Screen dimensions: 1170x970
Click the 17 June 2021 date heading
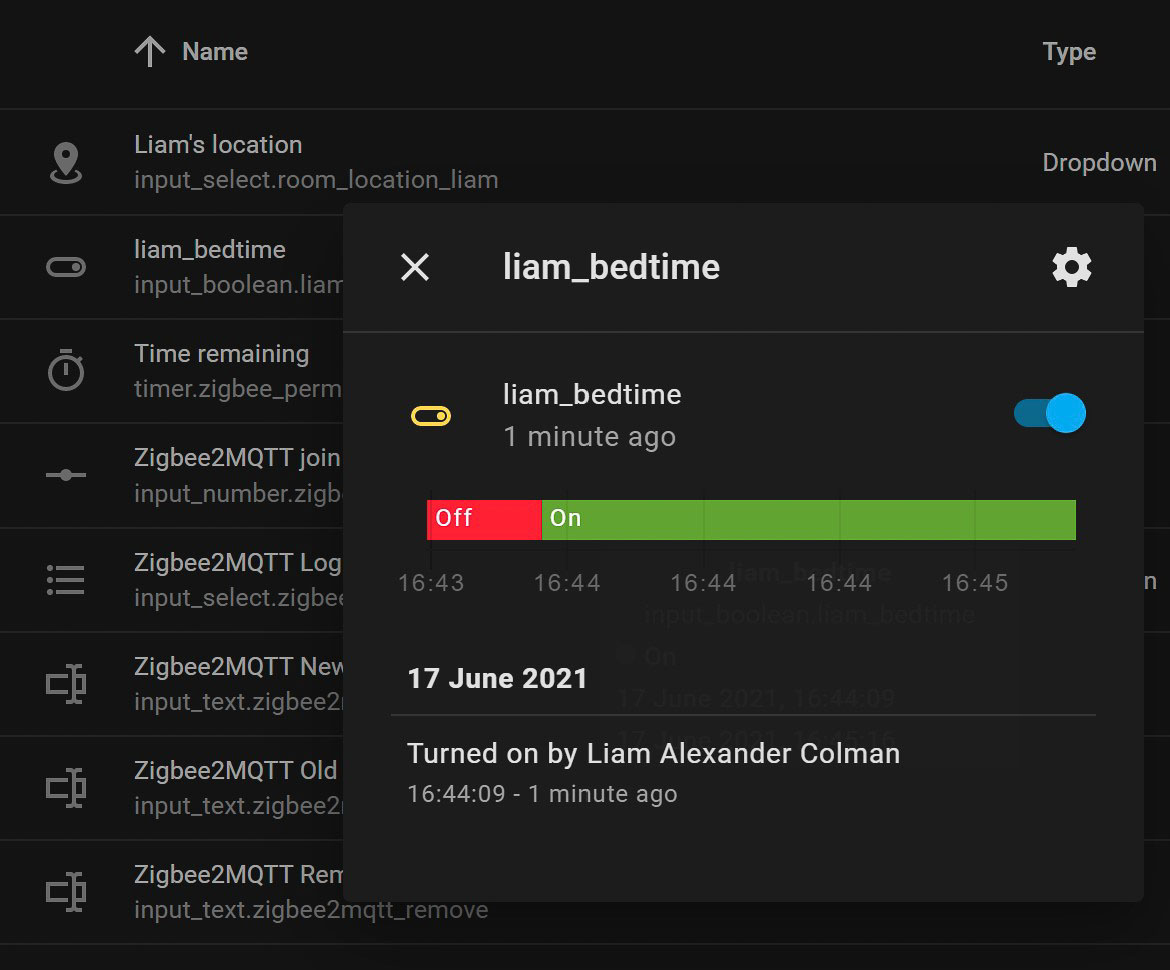tap(497, 677)
